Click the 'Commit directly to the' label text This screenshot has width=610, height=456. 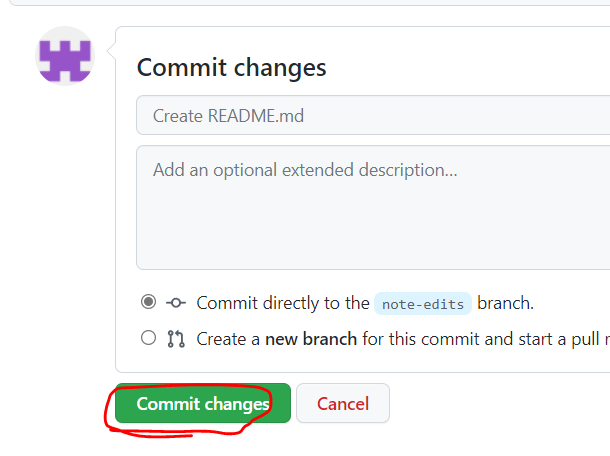pos(283,303)
